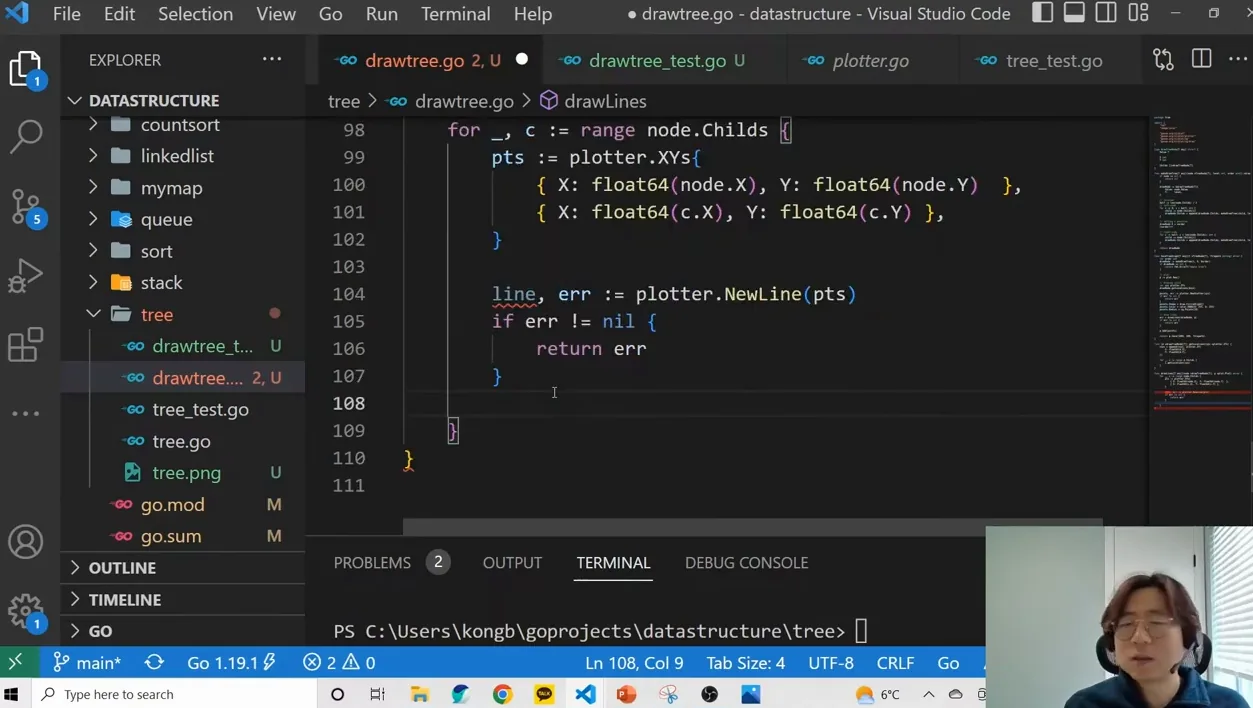Screen dimensions: 1253x708
Task: Open the Search view icon
Action: tap(26, 136)
